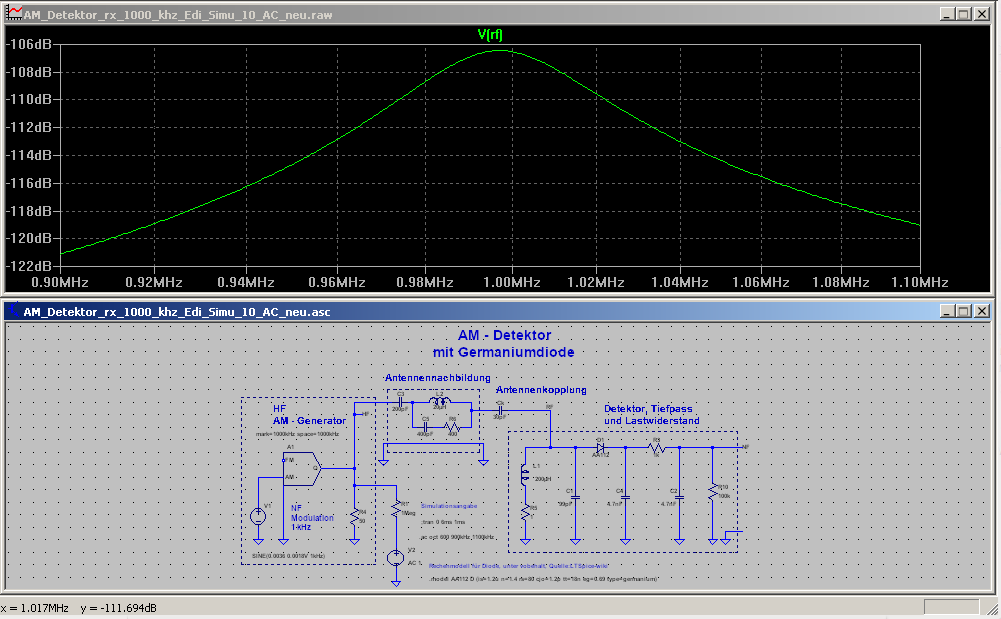
Task: Click the '1.00MHz' horizontal axis label
Action: coord(512,282)
